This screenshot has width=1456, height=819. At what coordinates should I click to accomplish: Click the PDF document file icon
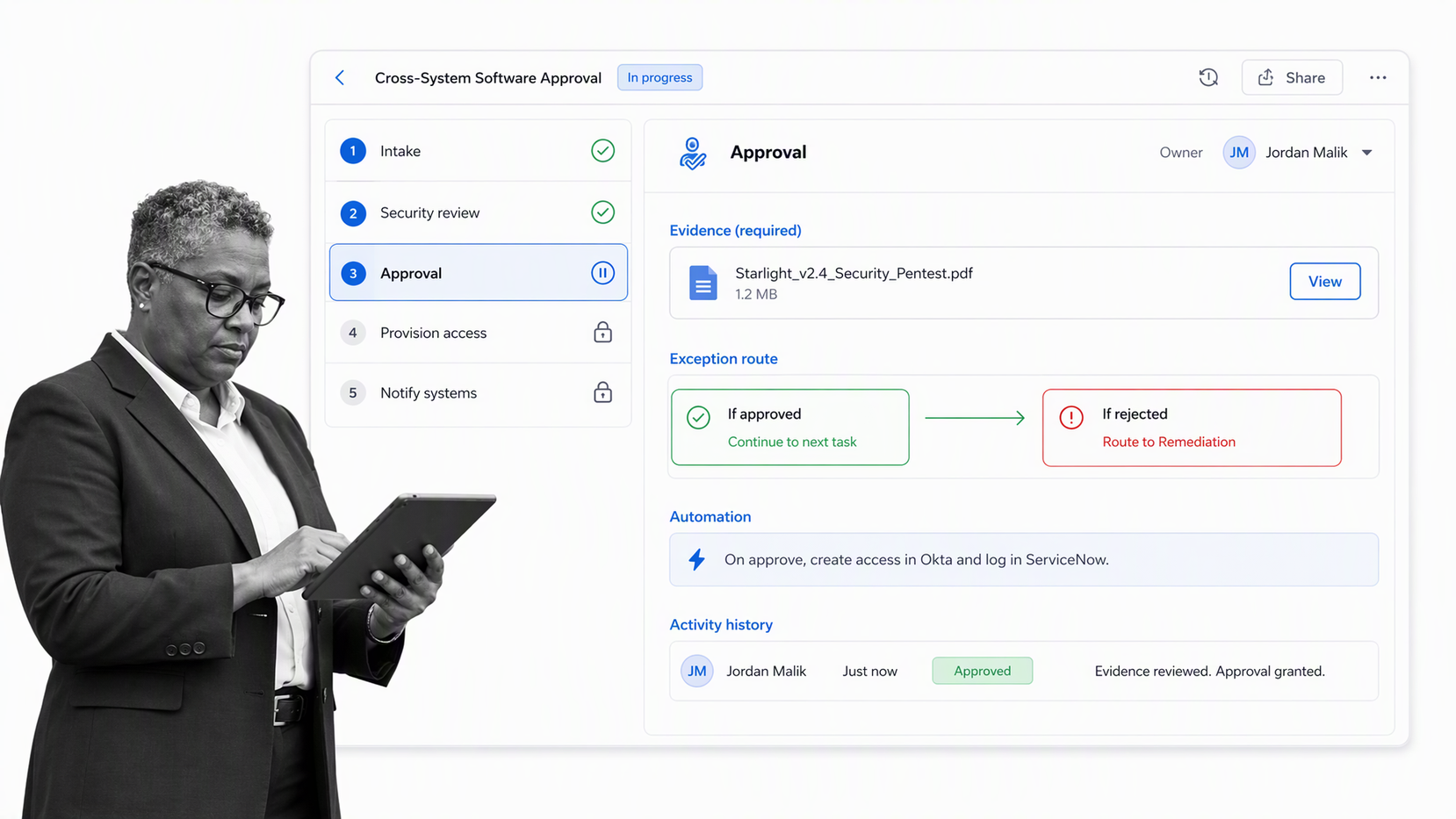point(703,283)
